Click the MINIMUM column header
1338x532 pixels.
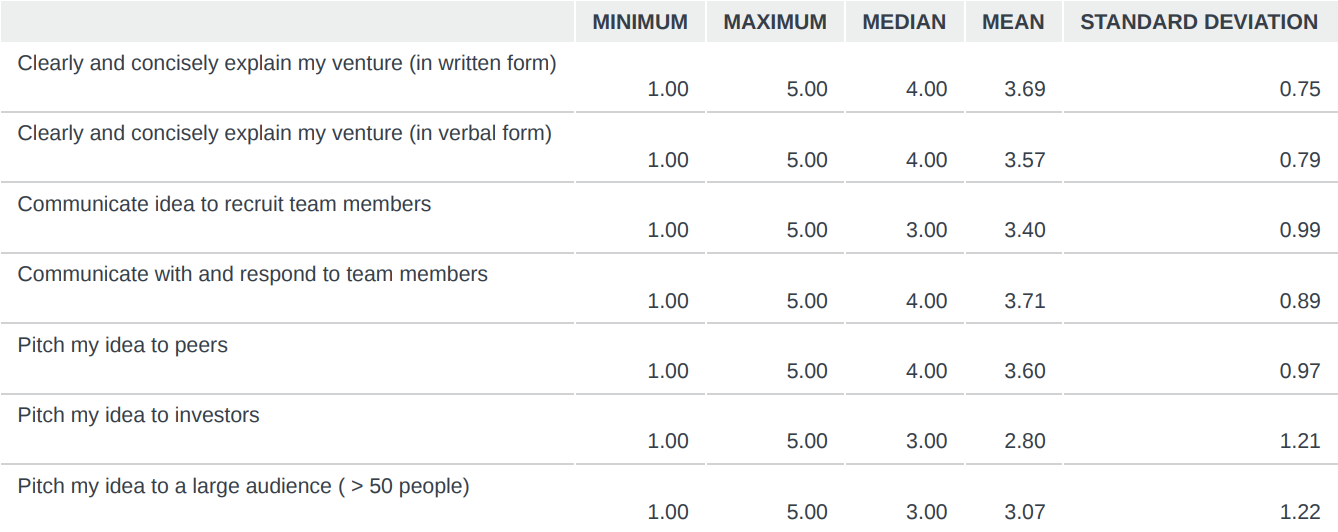point(640,22)
